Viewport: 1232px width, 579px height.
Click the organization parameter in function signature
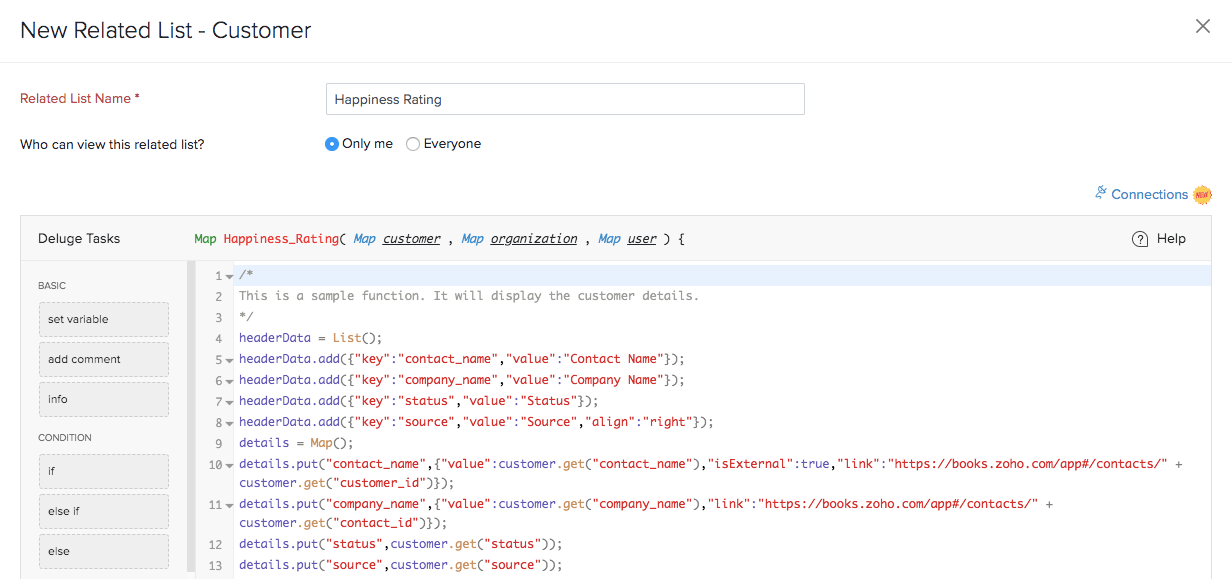[533, 239]
